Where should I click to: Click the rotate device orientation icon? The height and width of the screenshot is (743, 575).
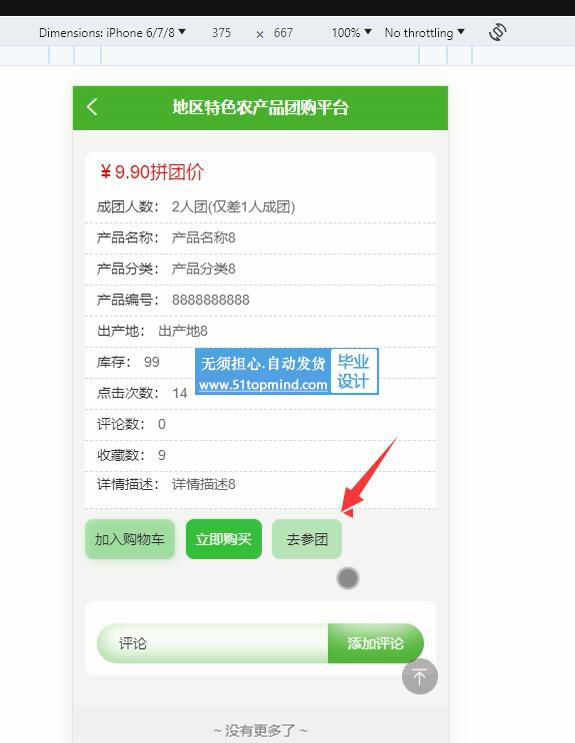(x=497, y=32)
